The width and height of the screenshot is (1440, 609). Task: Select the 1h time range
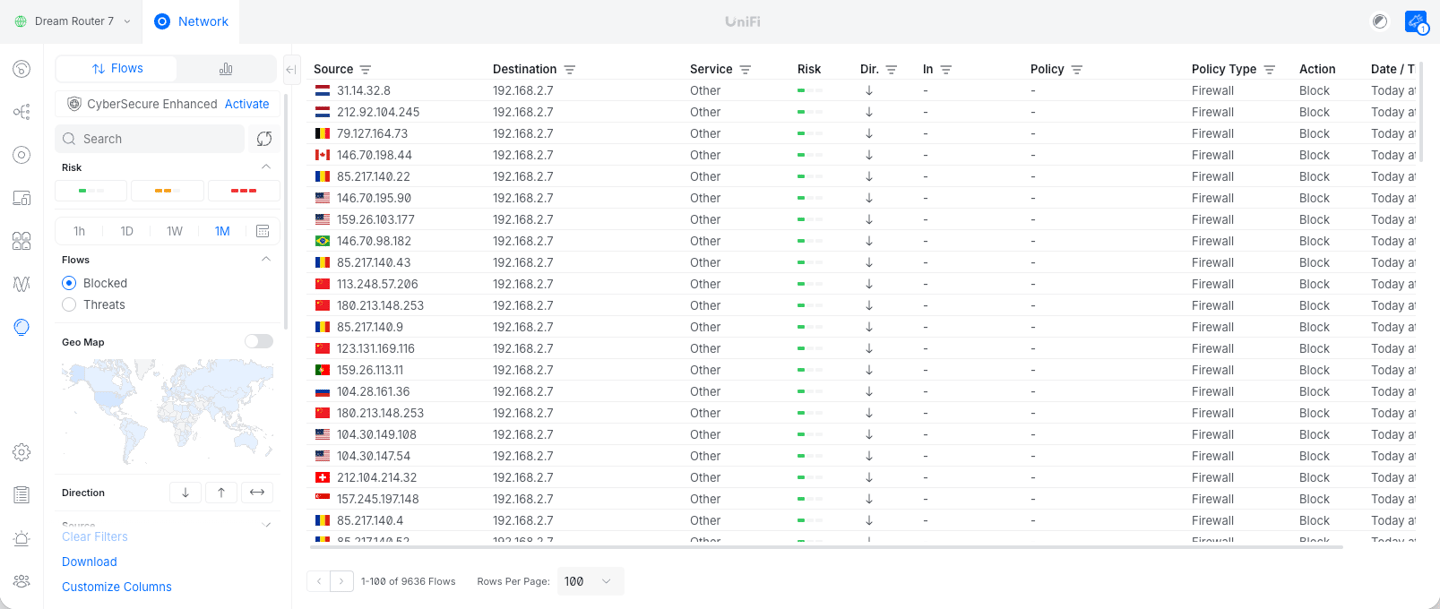pos(79,231)
